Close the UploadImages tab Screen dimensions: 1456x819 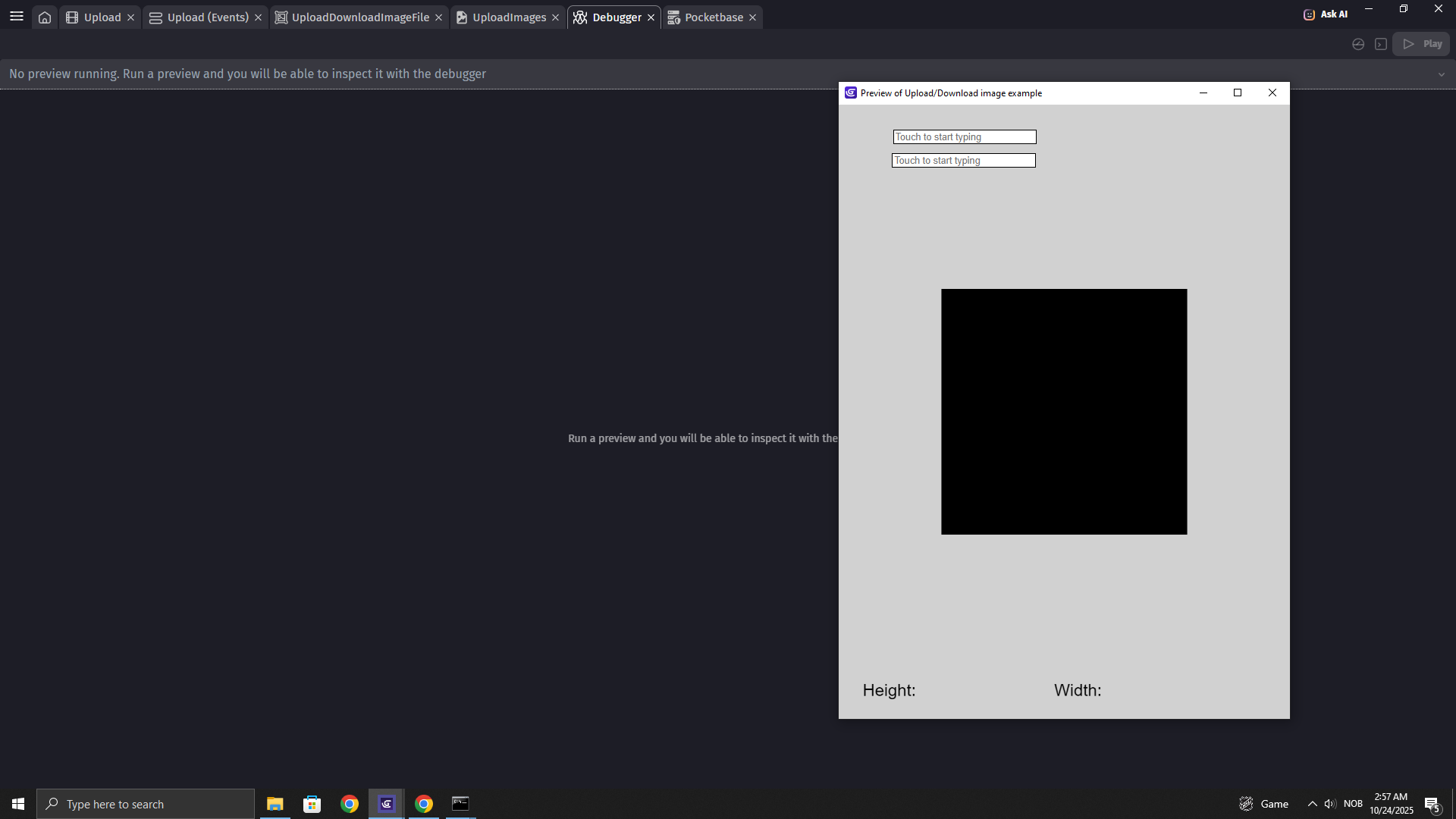[x=555, y=17]
